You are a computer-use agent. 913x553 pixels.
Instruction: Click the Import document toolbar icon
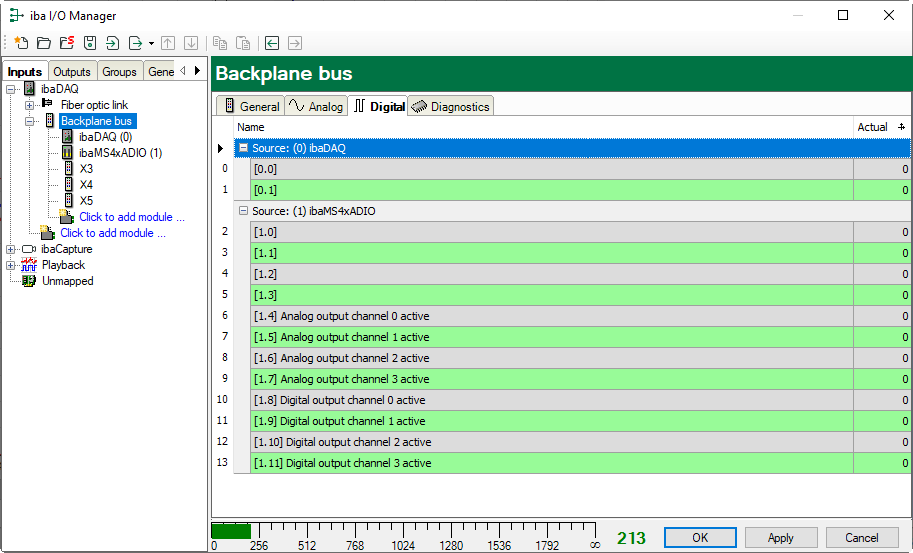click(x=113, y=43)
